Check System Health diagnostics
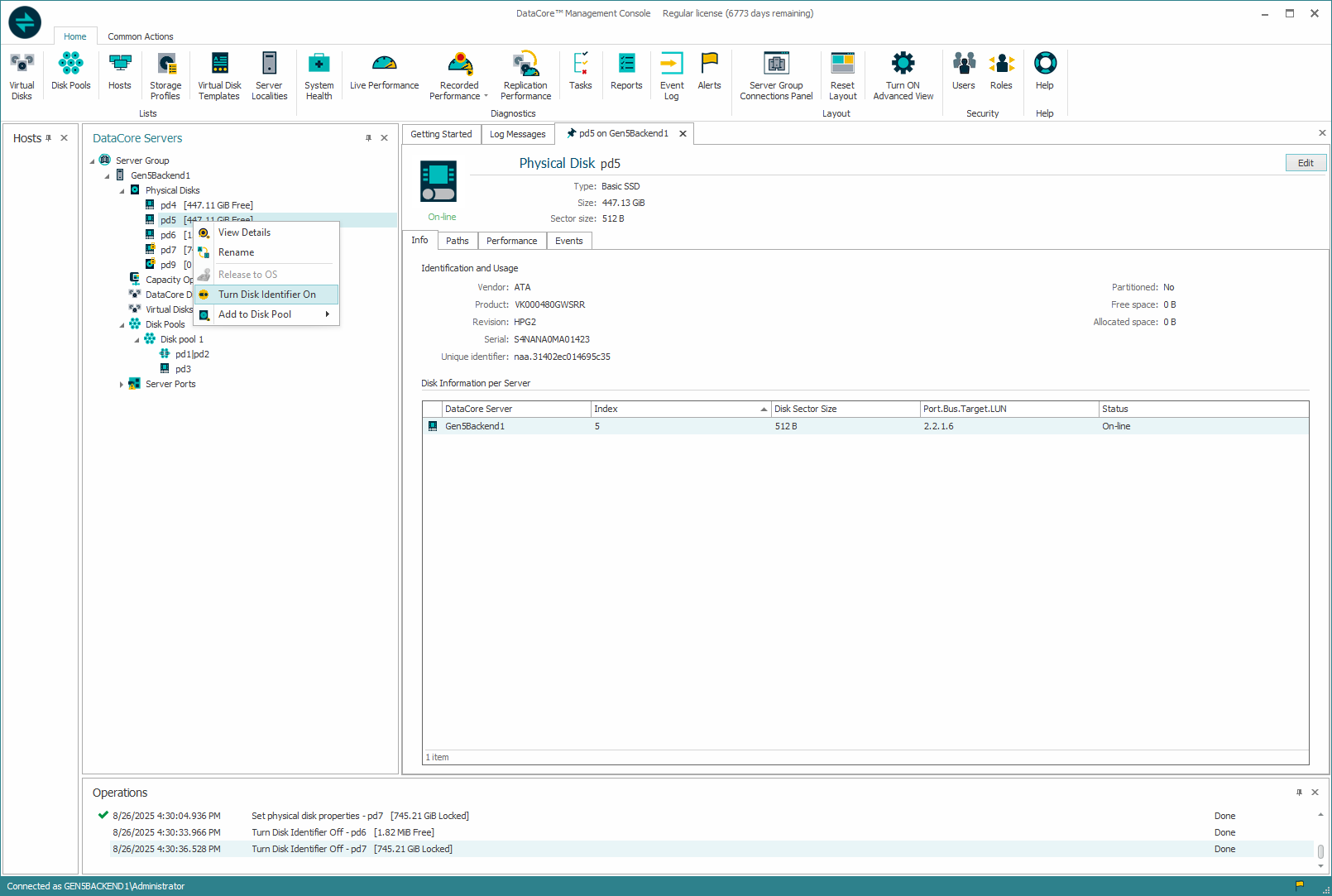 pyautogui.click(x=319, y=74)
